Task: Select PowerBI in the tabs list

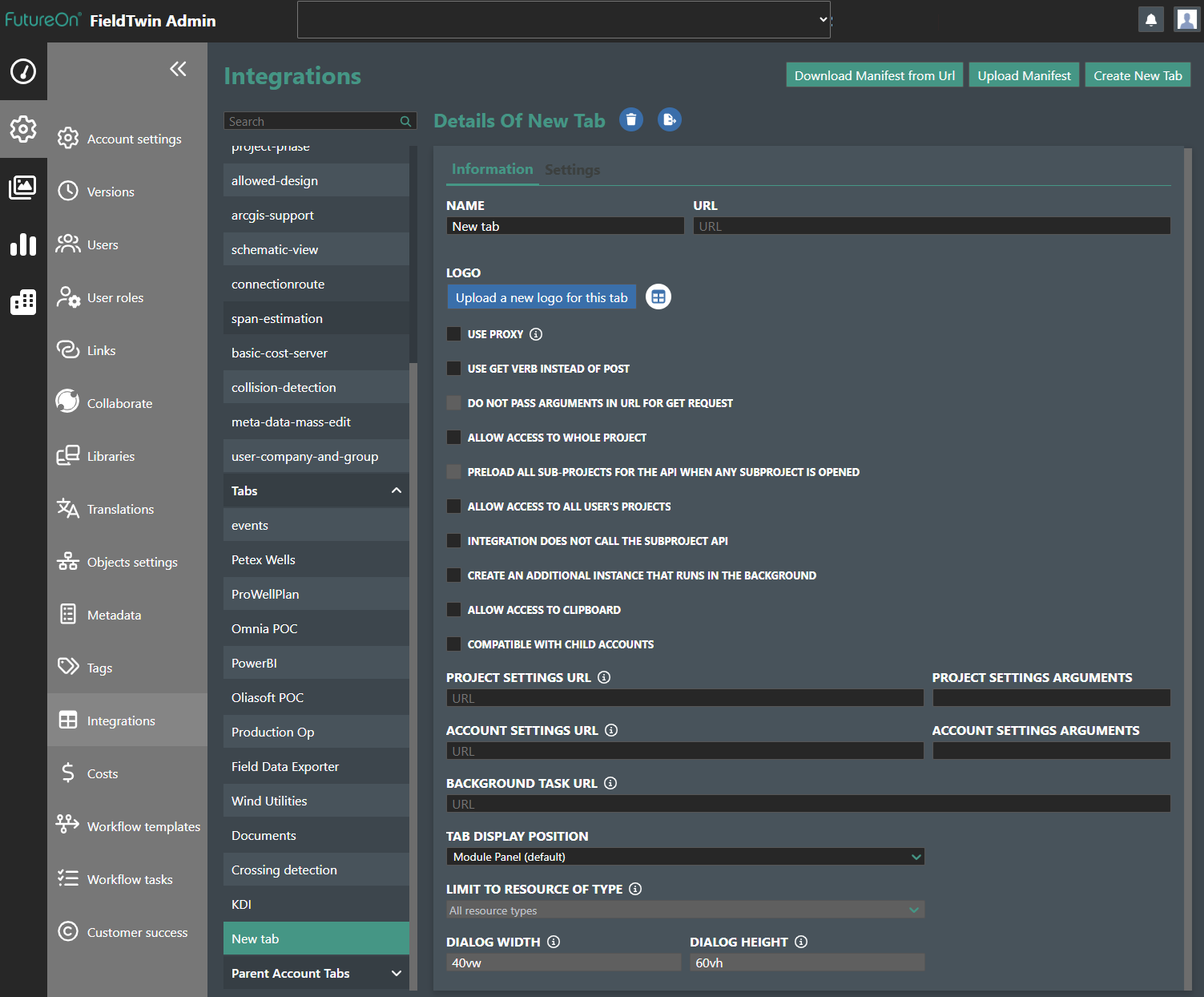Action: (254, 663)
